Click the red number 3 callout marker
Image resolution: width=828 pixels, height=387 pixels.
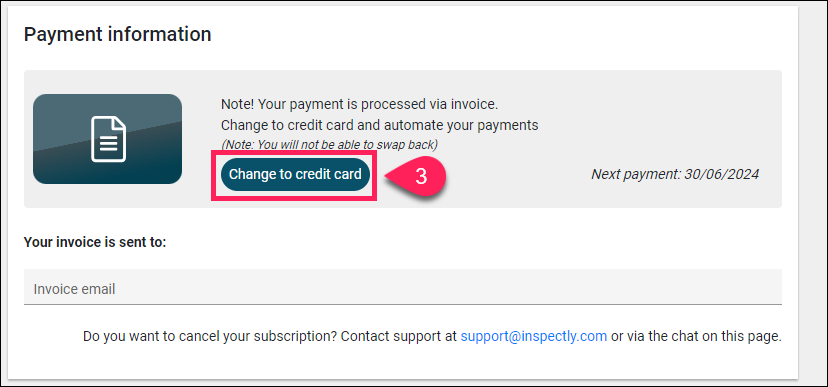[x=421, y=177]
